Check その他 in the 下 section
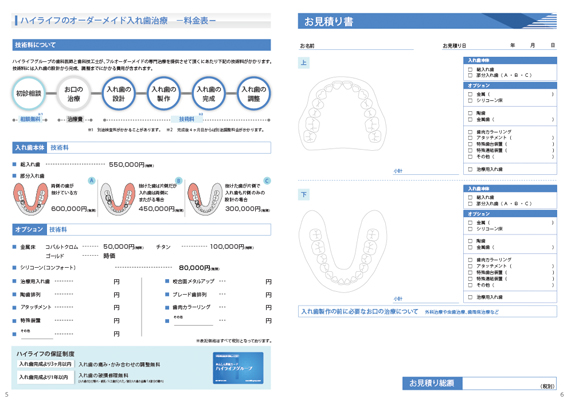Screen dimensions: 565x400 coord(470,285)
